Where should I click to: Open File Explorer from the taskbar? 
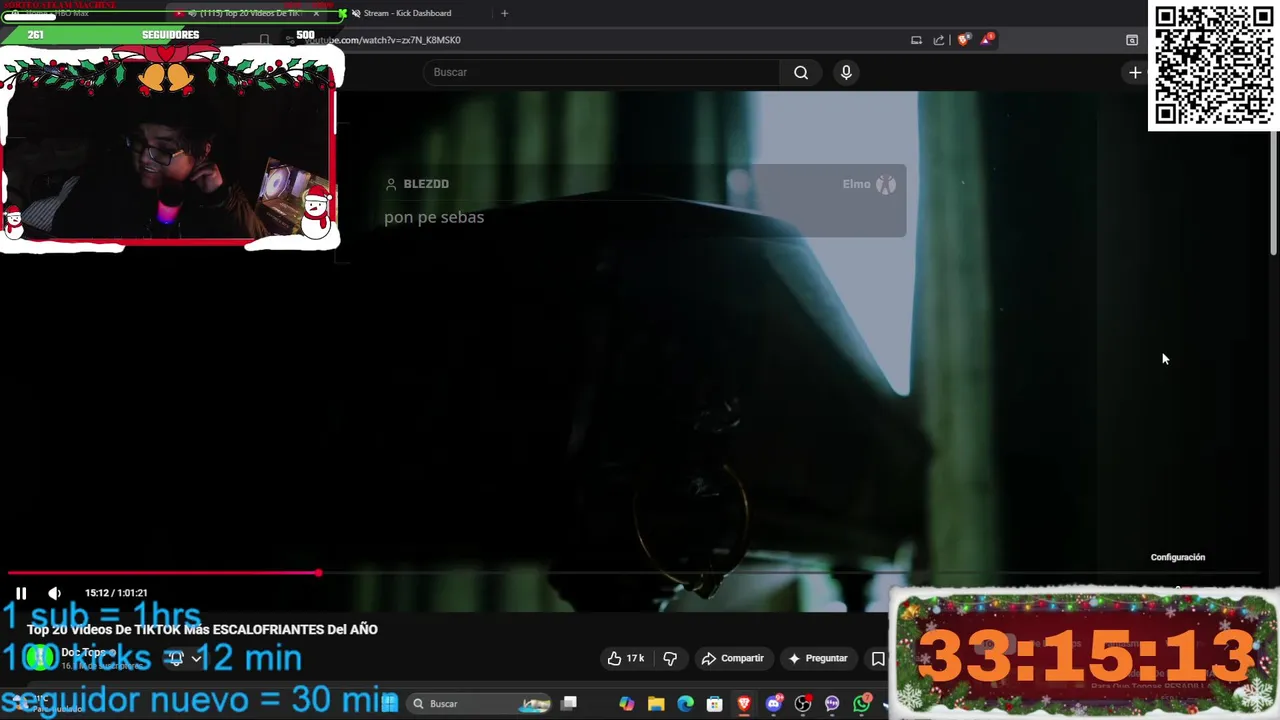point(656,704)
